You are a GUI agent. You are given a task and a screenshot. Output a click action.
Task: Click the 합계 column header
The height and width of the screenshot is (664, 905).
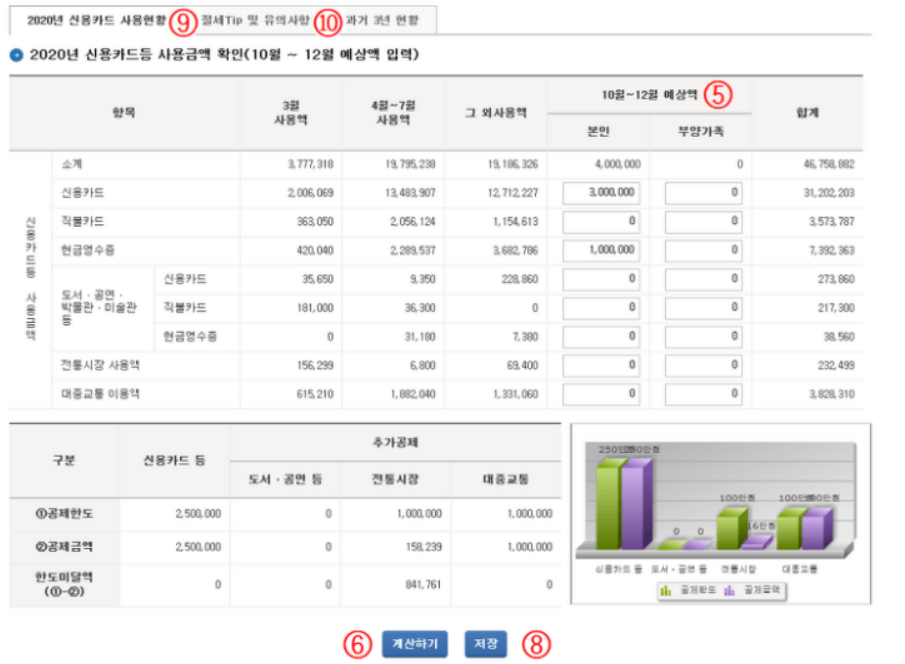(x=807, y=113)
